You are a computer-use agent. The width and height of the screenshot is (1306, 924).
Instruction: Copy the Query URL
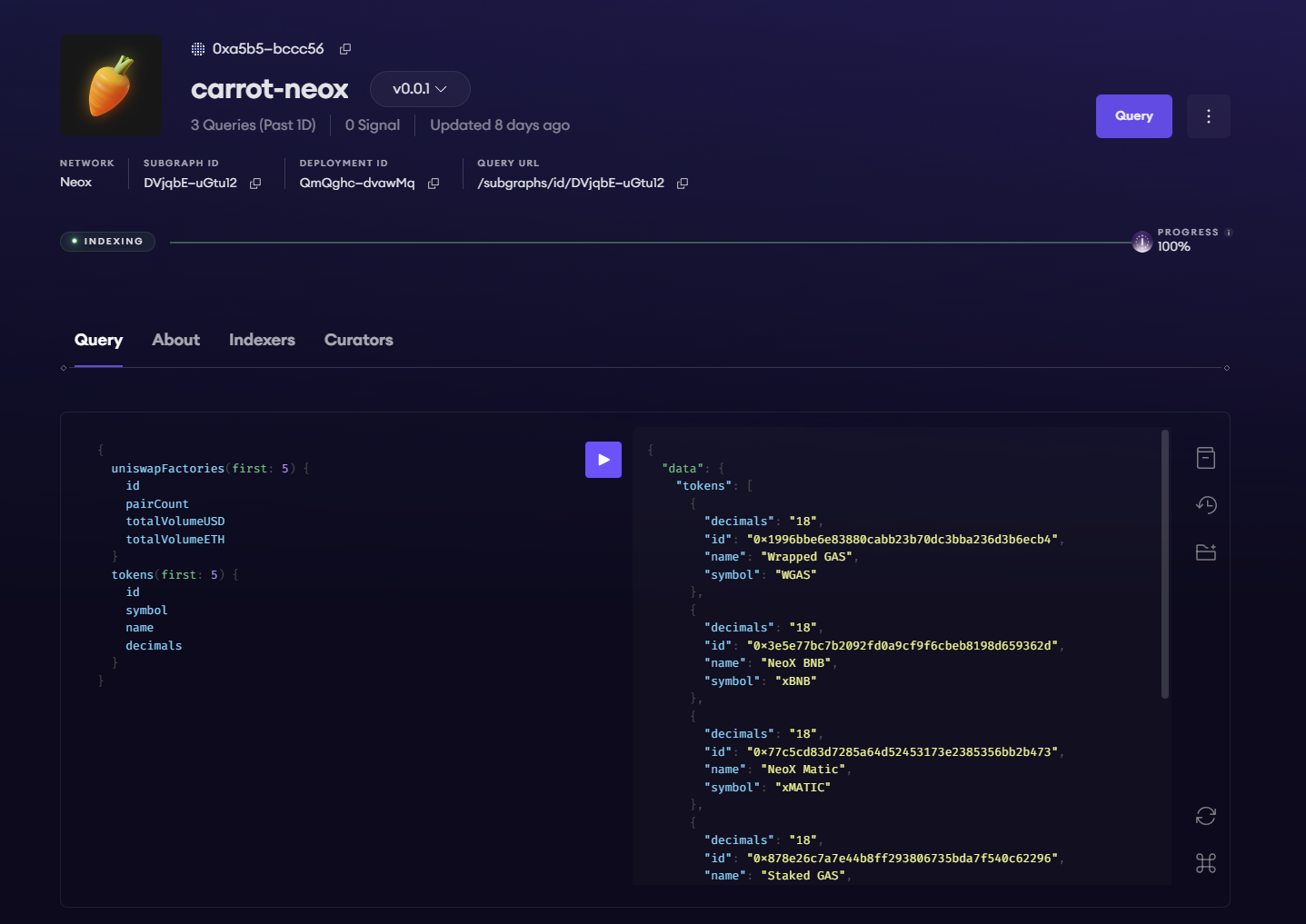683,184
